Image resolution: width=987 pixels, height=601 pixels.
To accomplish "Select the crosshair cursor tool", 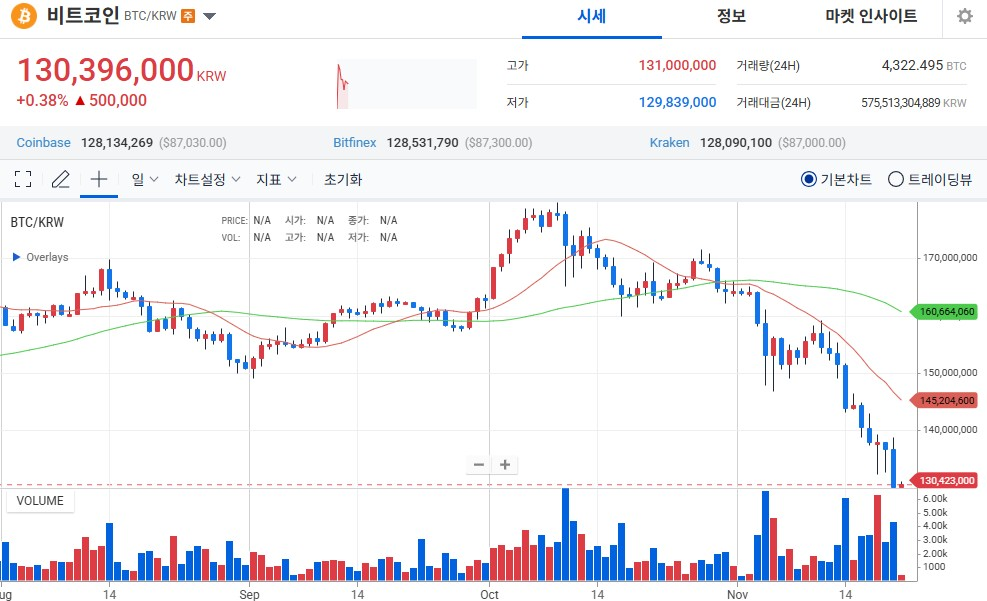I will tap(98, 180).
